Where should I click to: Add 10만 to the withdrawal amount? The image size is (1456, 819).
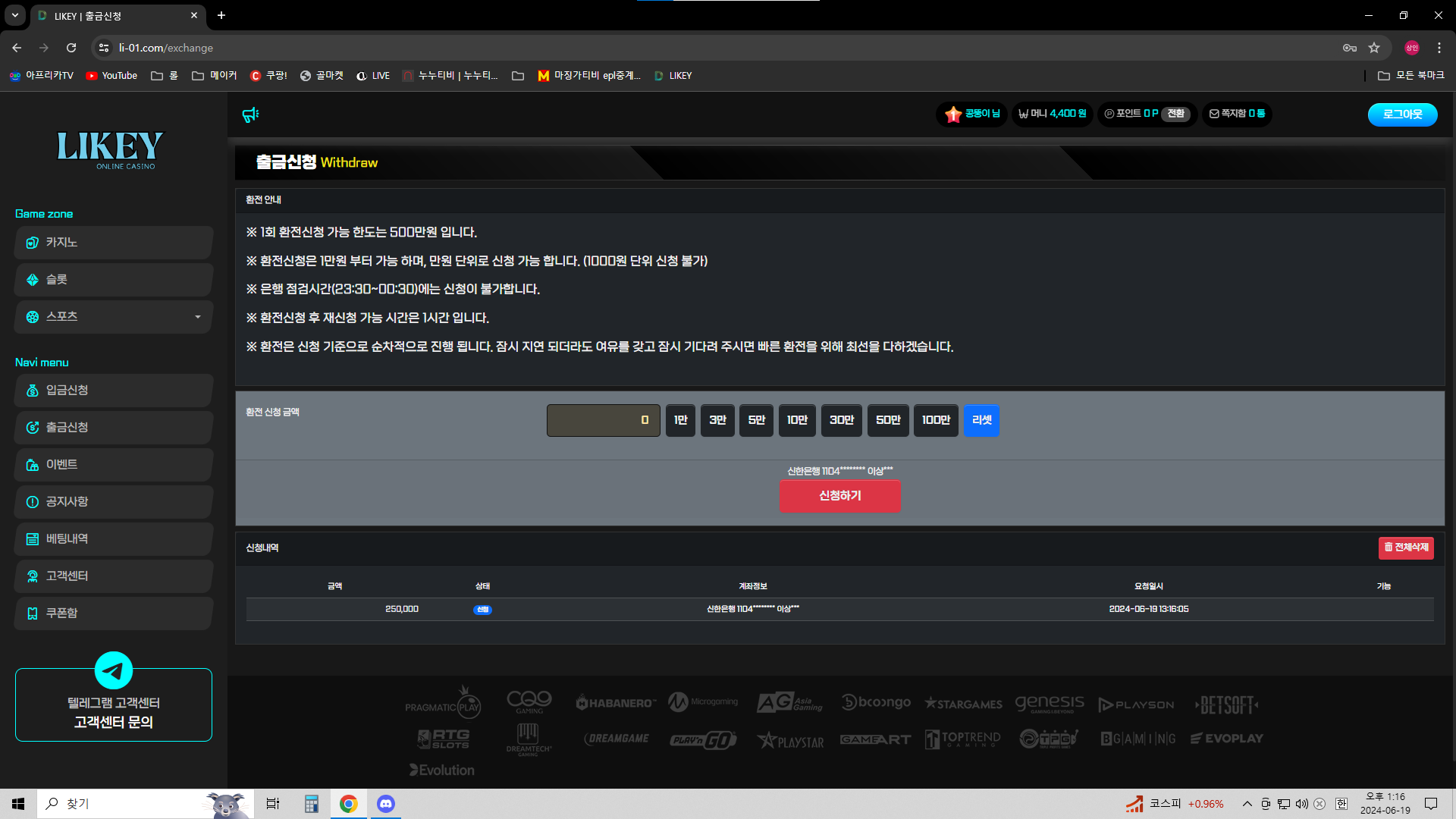[x=796, y=420]
